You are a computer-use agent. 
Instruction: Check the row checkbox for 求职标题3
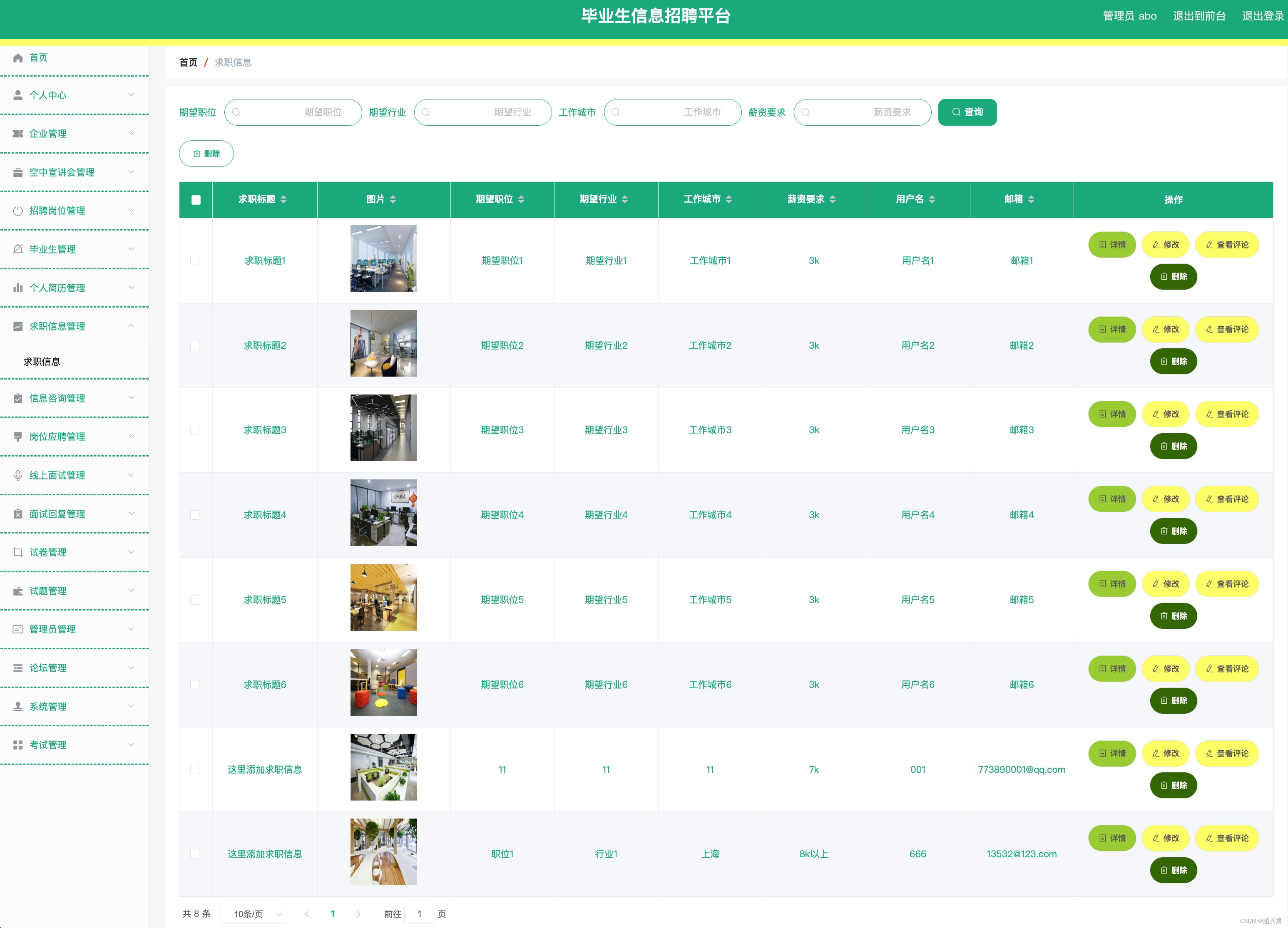[x=195, y=430]
